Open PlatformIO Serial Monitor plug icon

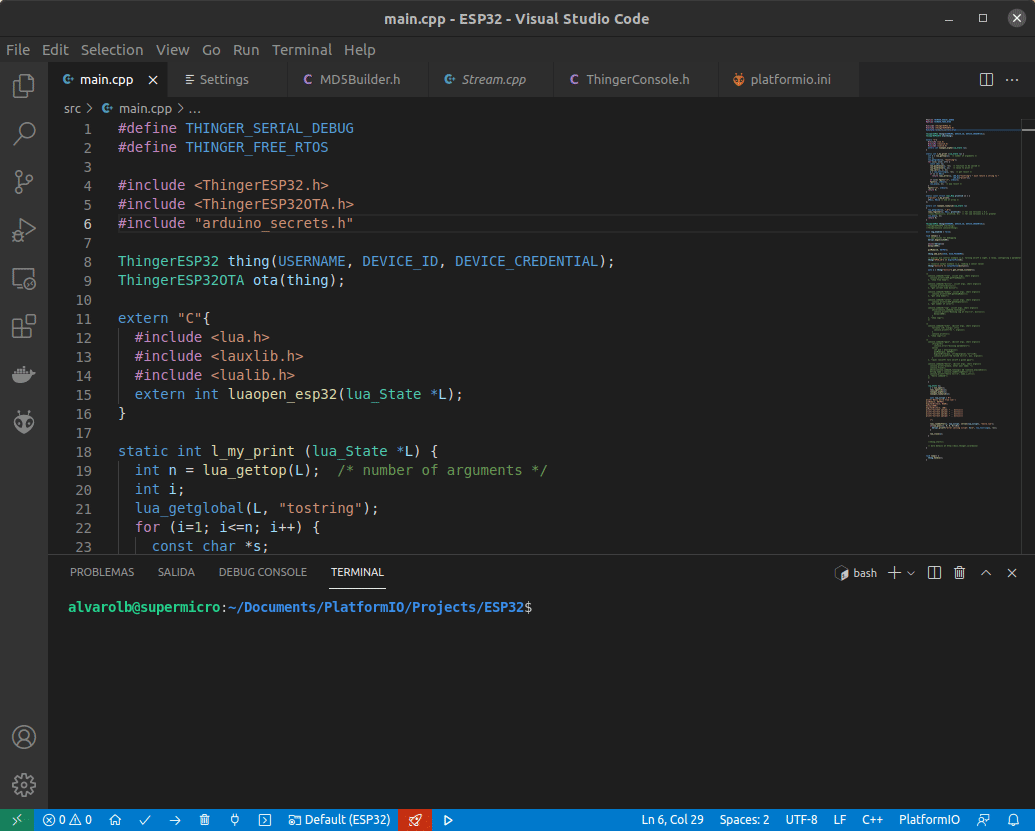click(234, 820)
